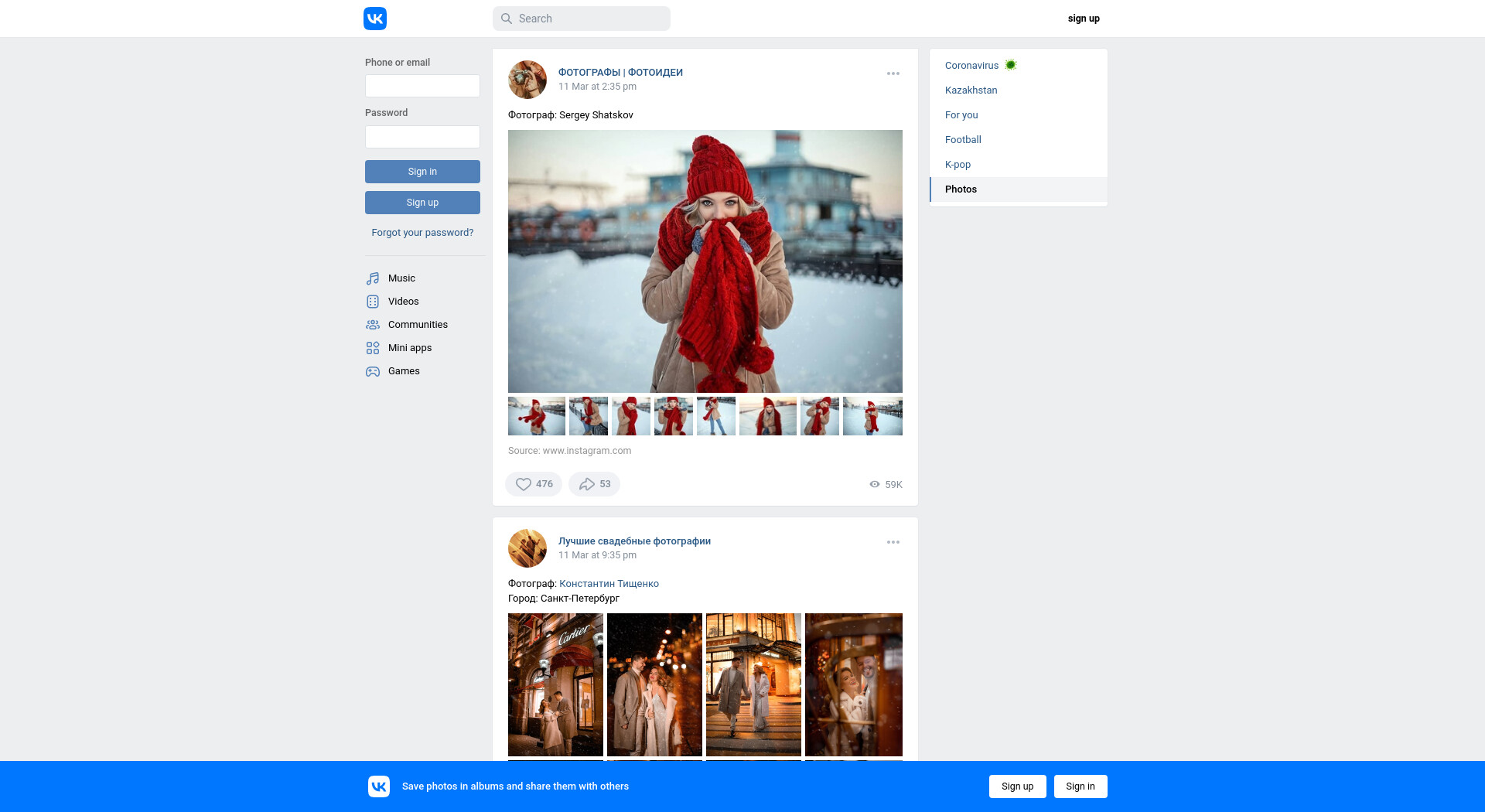Click the www.instagram.com source link
Viewport: 1485px width, 812px height.
coord(587,451)
